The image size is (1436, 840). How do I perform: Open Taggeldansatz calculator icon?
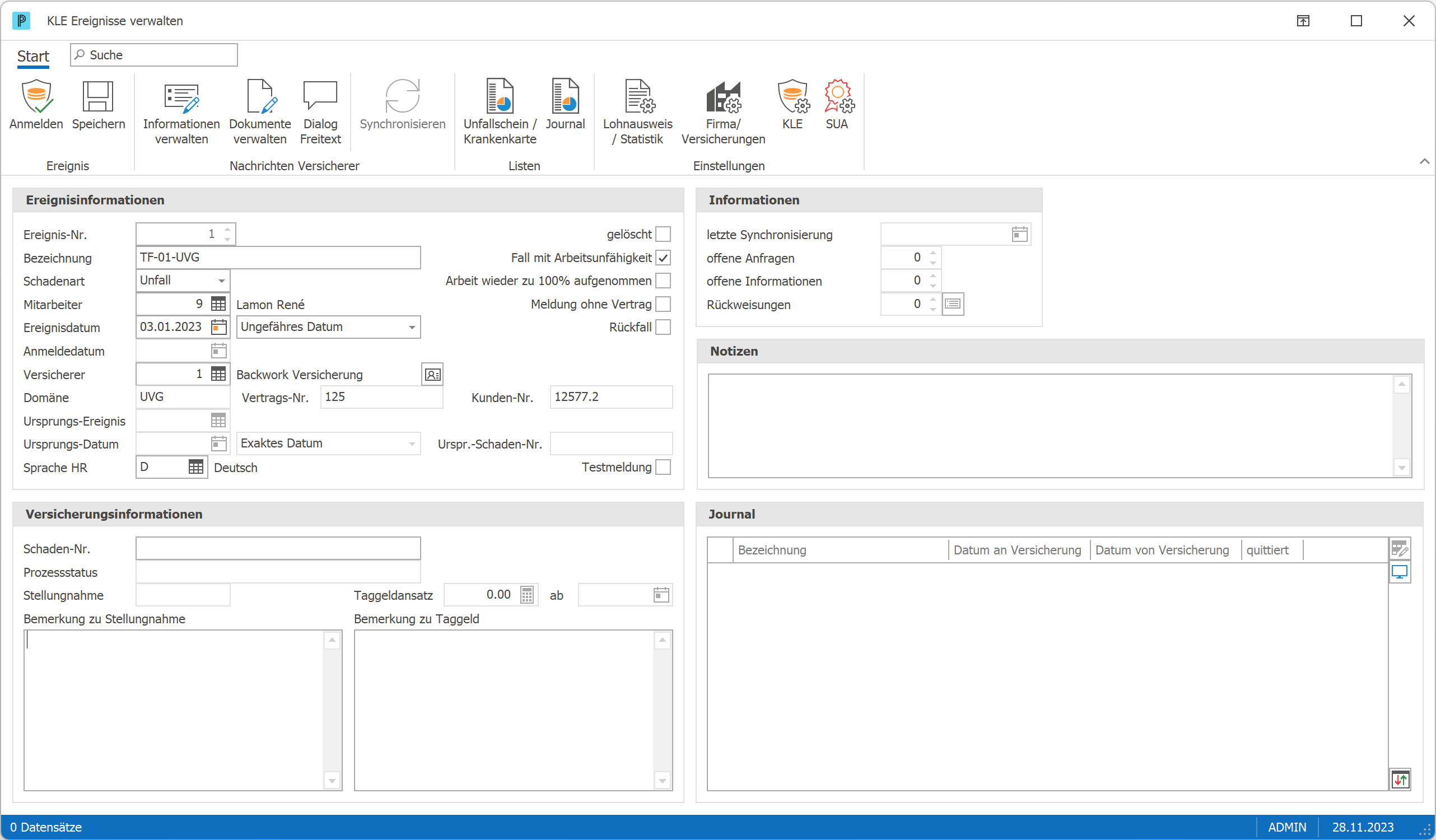[527, 595]
